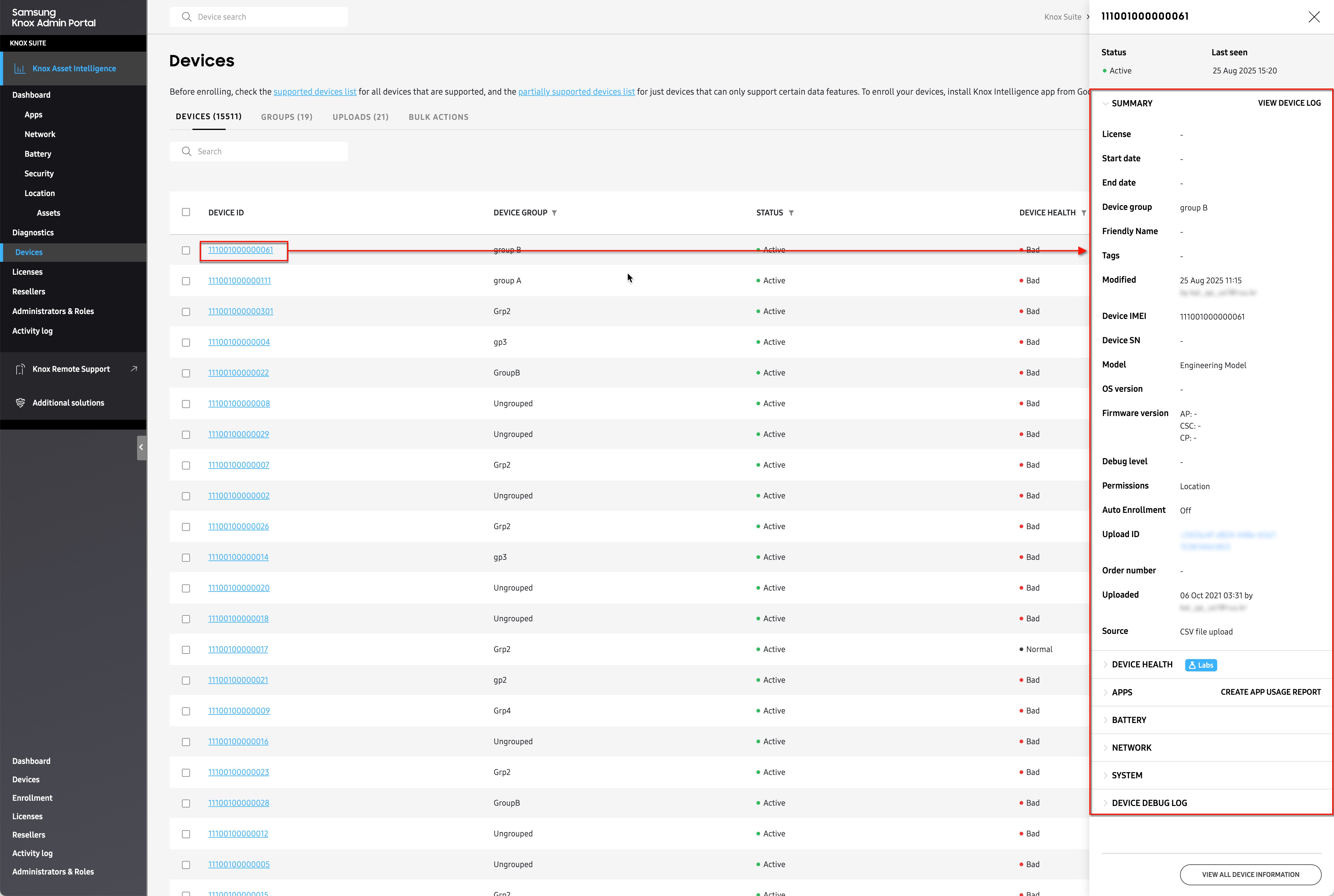Select checkbox for device 11100100000008
1334x896 pixels.
tap(186, 404)
